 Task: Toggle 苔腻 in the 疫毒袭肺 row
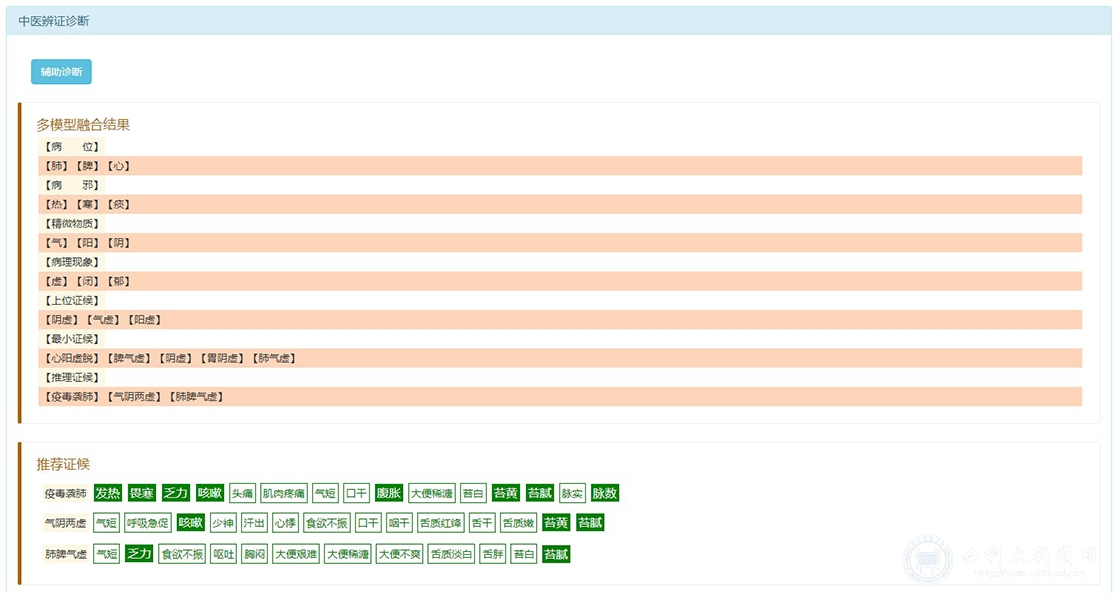[540, 493]
